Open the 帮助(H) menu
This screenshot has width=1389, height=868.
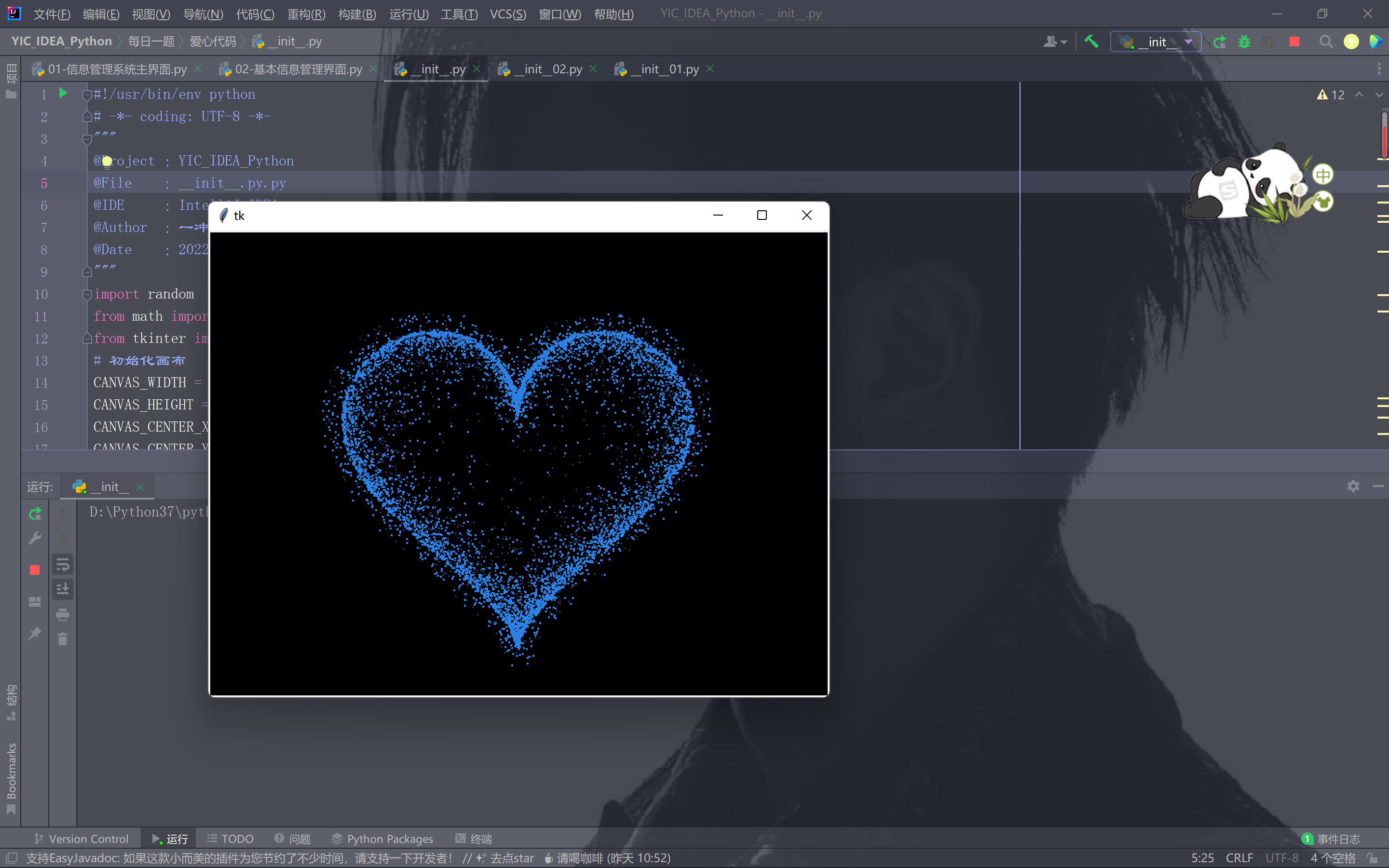coord(613,14)
